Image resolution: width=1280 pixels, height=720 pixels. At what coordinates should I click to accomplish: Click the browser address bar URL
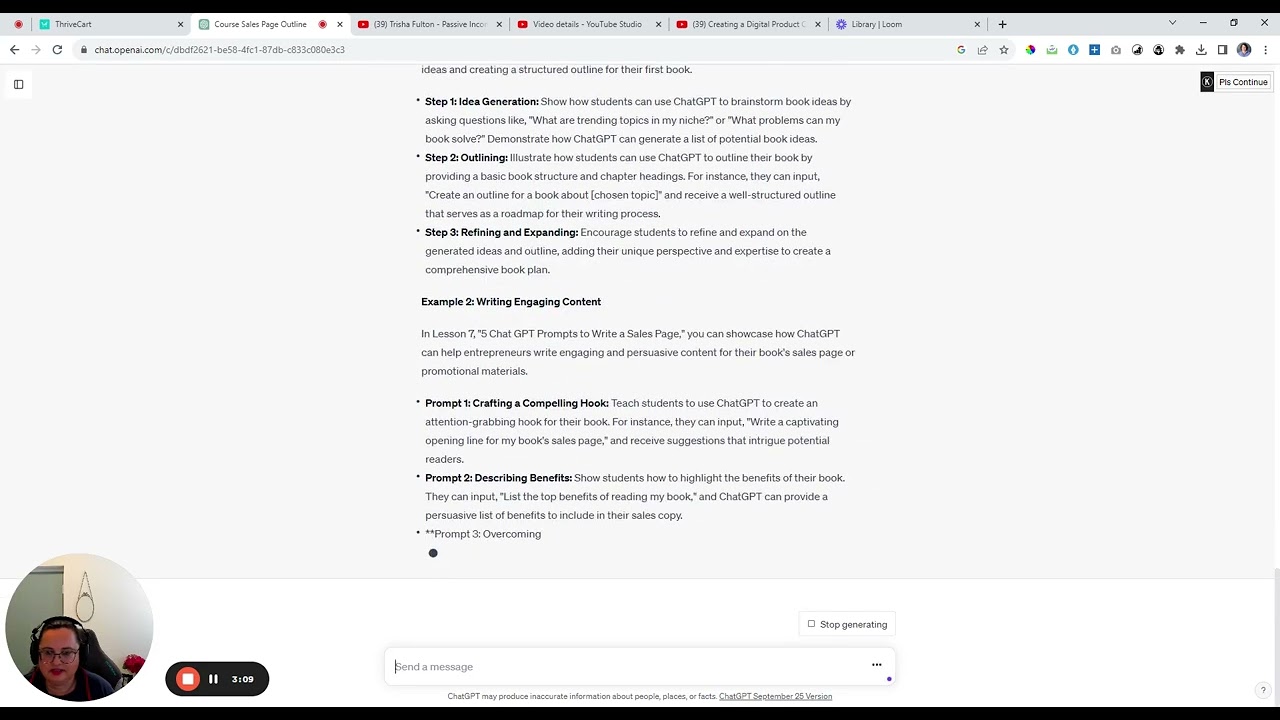pyautogui.click(x=219, y=50)
